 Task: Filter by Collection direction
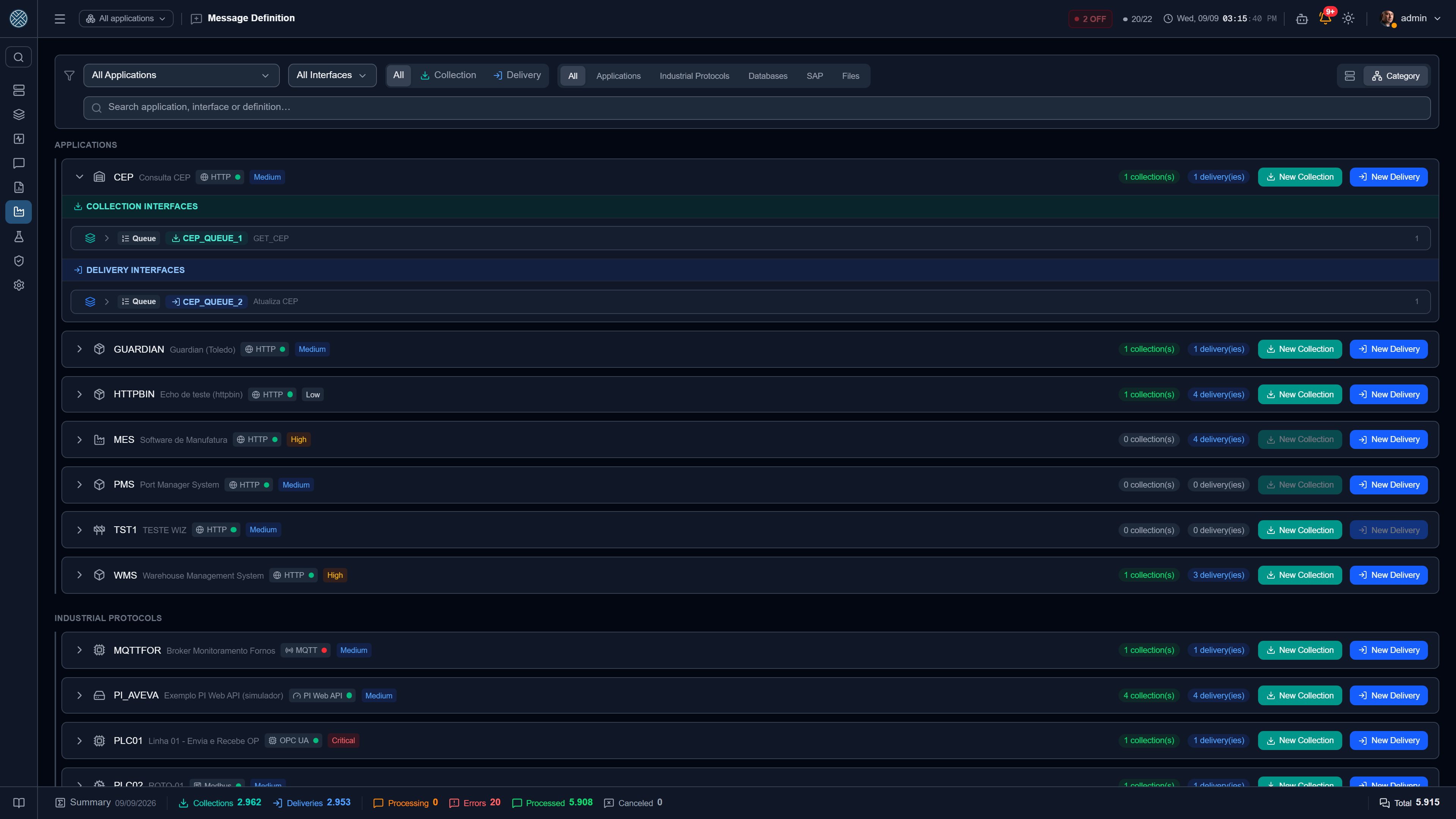[448, 75]
